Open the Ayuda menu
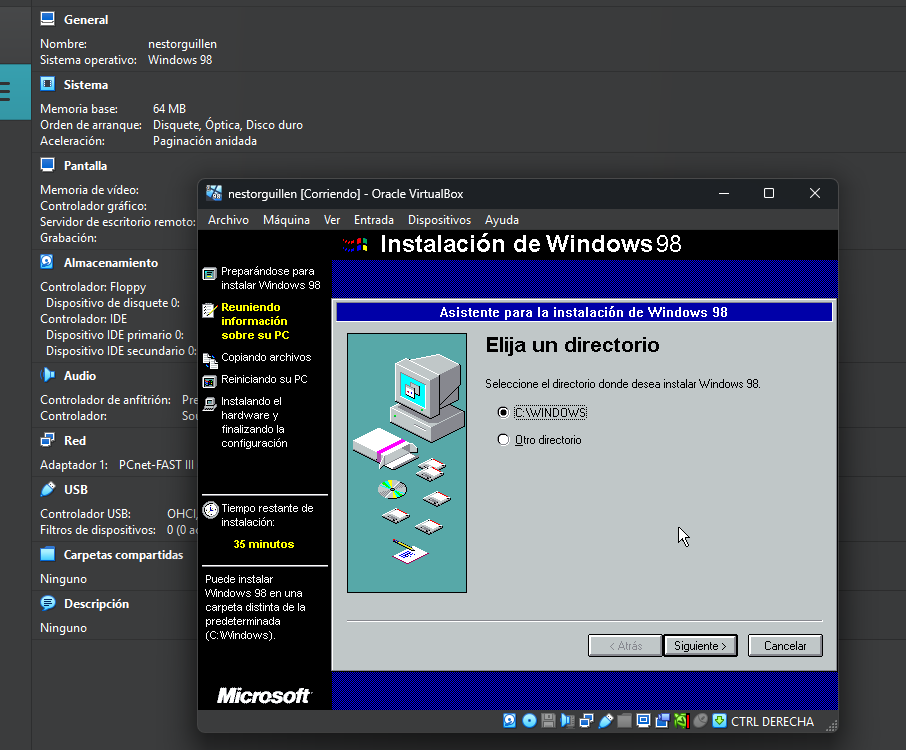This screenshot has height=750, width=906. [501, 220]
